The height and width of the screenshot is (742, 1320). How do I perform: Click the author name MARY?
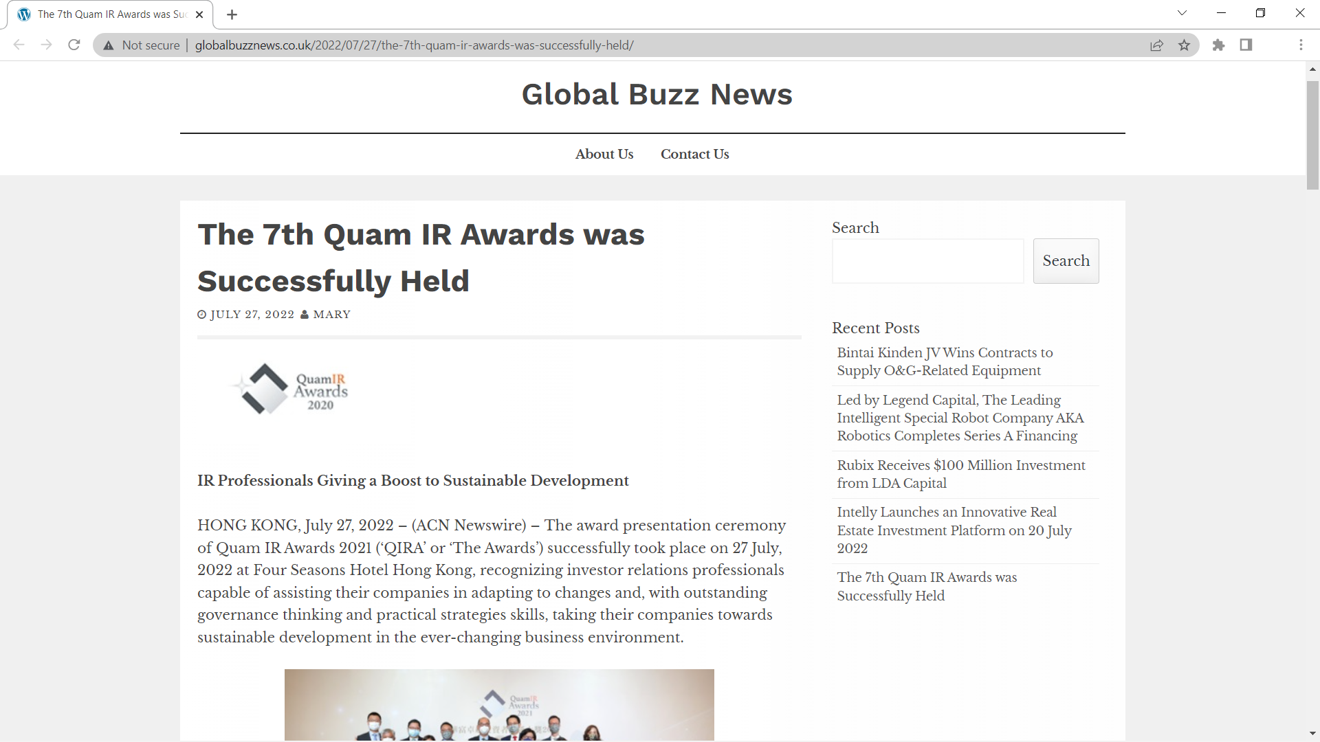(332, 314)
